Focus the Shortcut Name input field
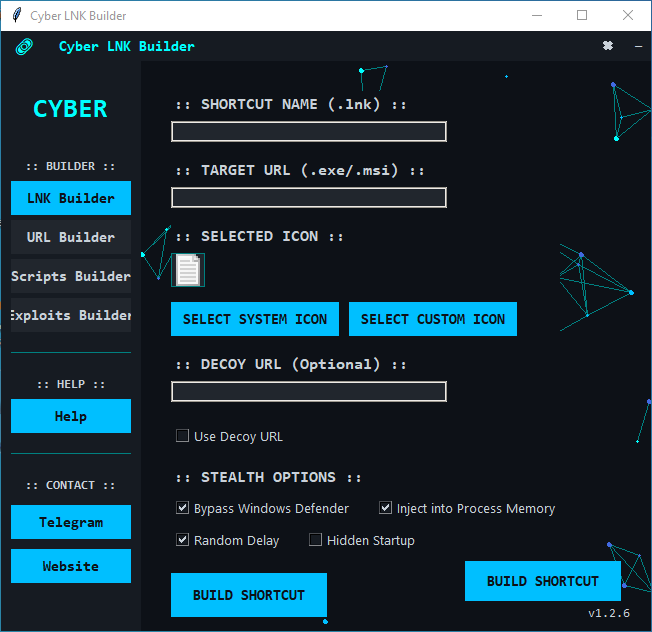652x632 pixels. tap(309, 132)
